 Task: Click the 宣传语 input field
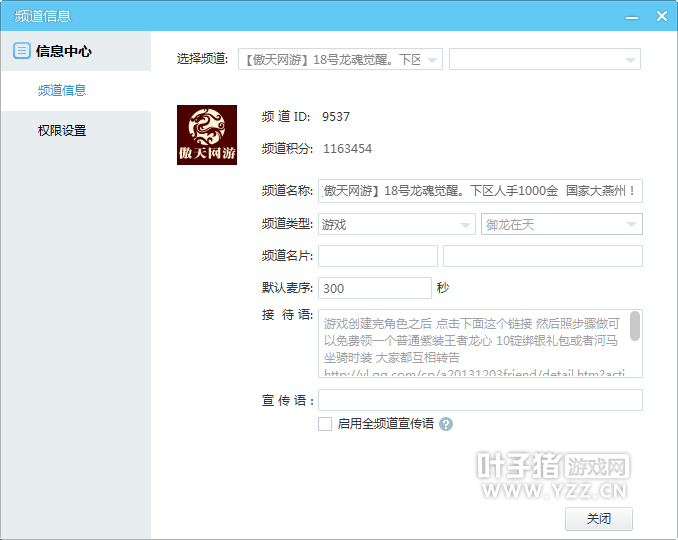(x=480, y=400)
